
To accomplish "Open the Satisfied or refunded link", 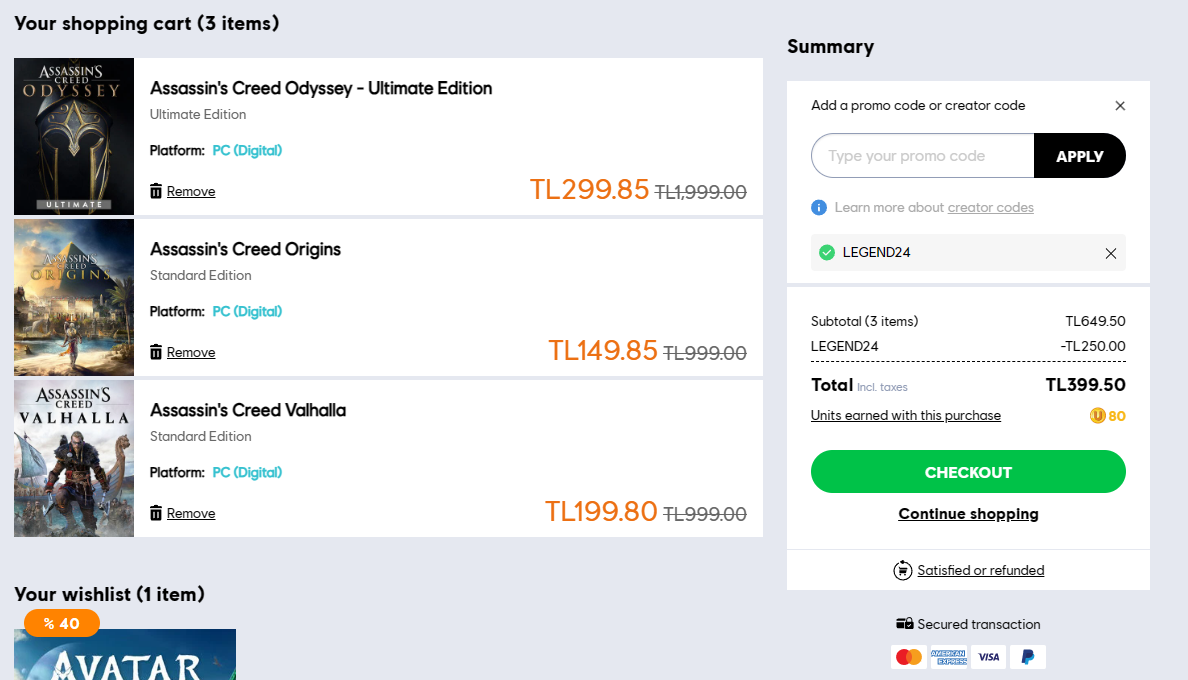I will point(980,571).
